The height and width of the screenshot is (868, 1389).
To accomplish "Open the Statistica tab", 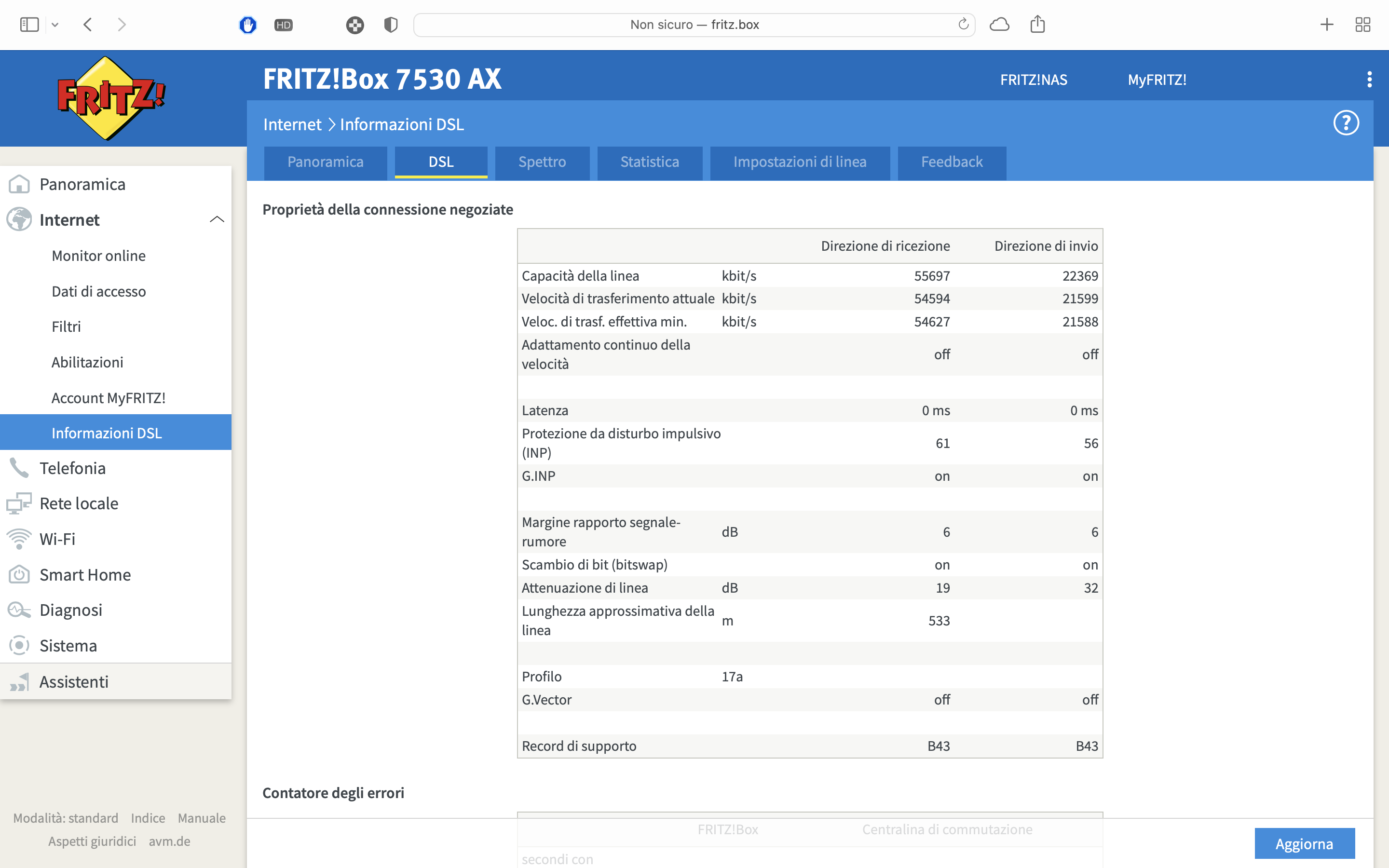I will pos(649,163).
